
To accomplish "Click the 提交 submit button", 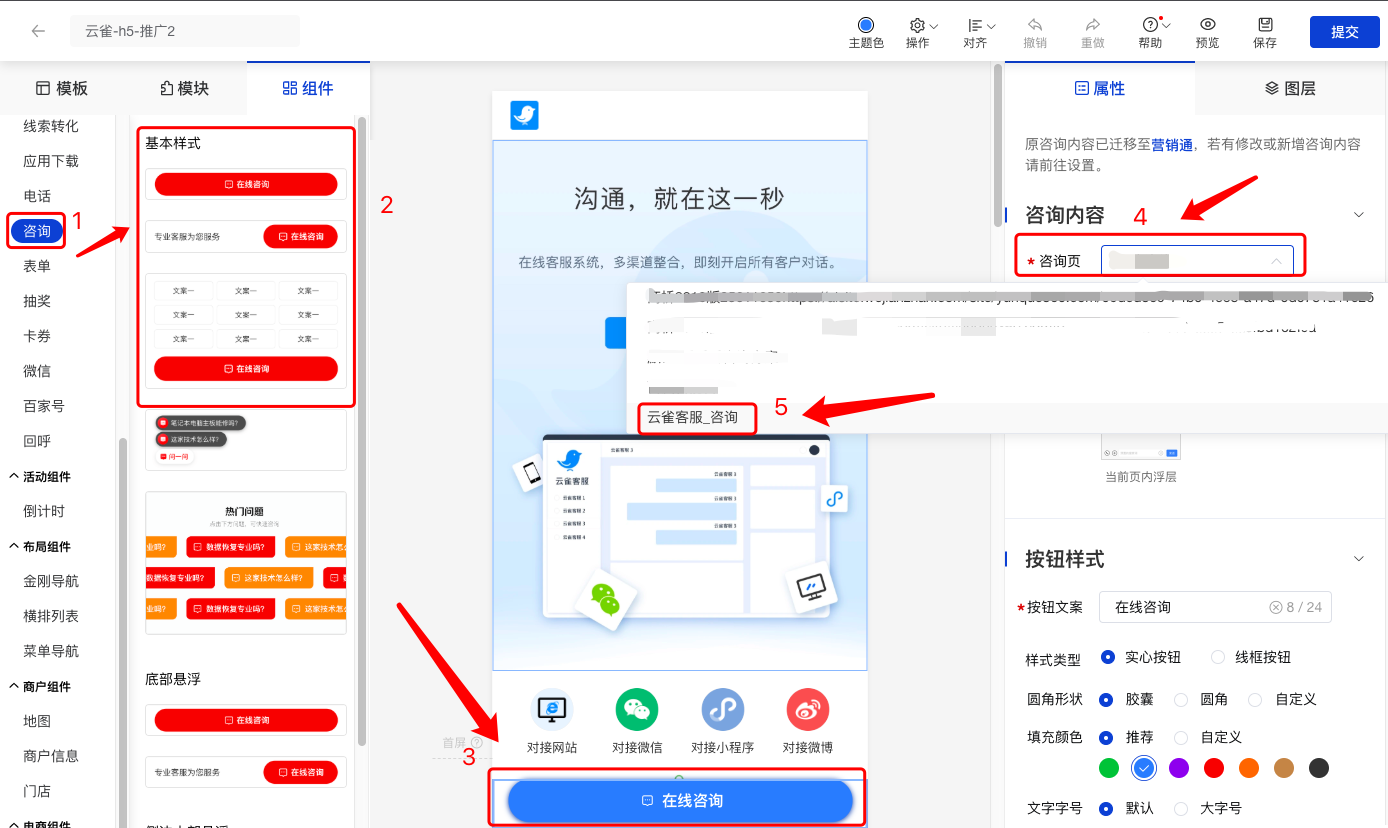I will pyautogui.click(x=1344, y=31).
